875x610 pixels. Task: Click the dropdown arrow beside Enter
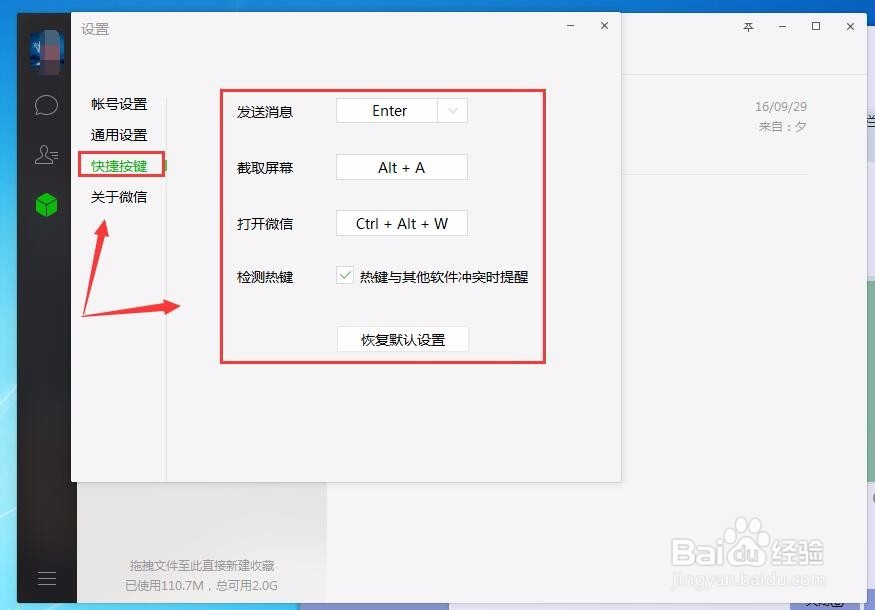pos(453,110)
